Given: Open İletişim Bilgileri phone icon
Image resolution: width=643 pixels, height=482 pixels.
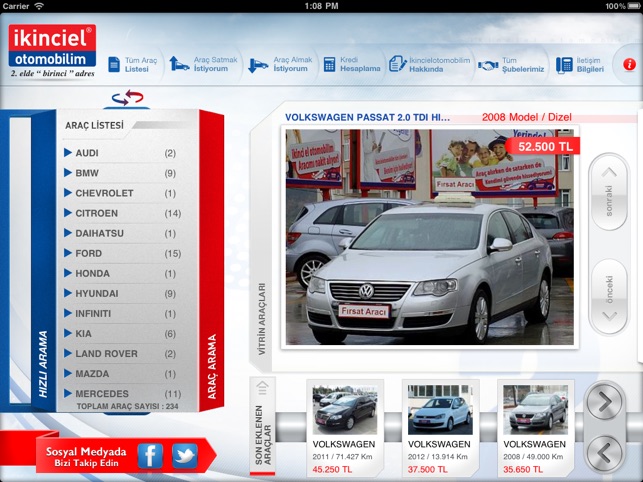Looking at the screenshot, I should (564, 65).
